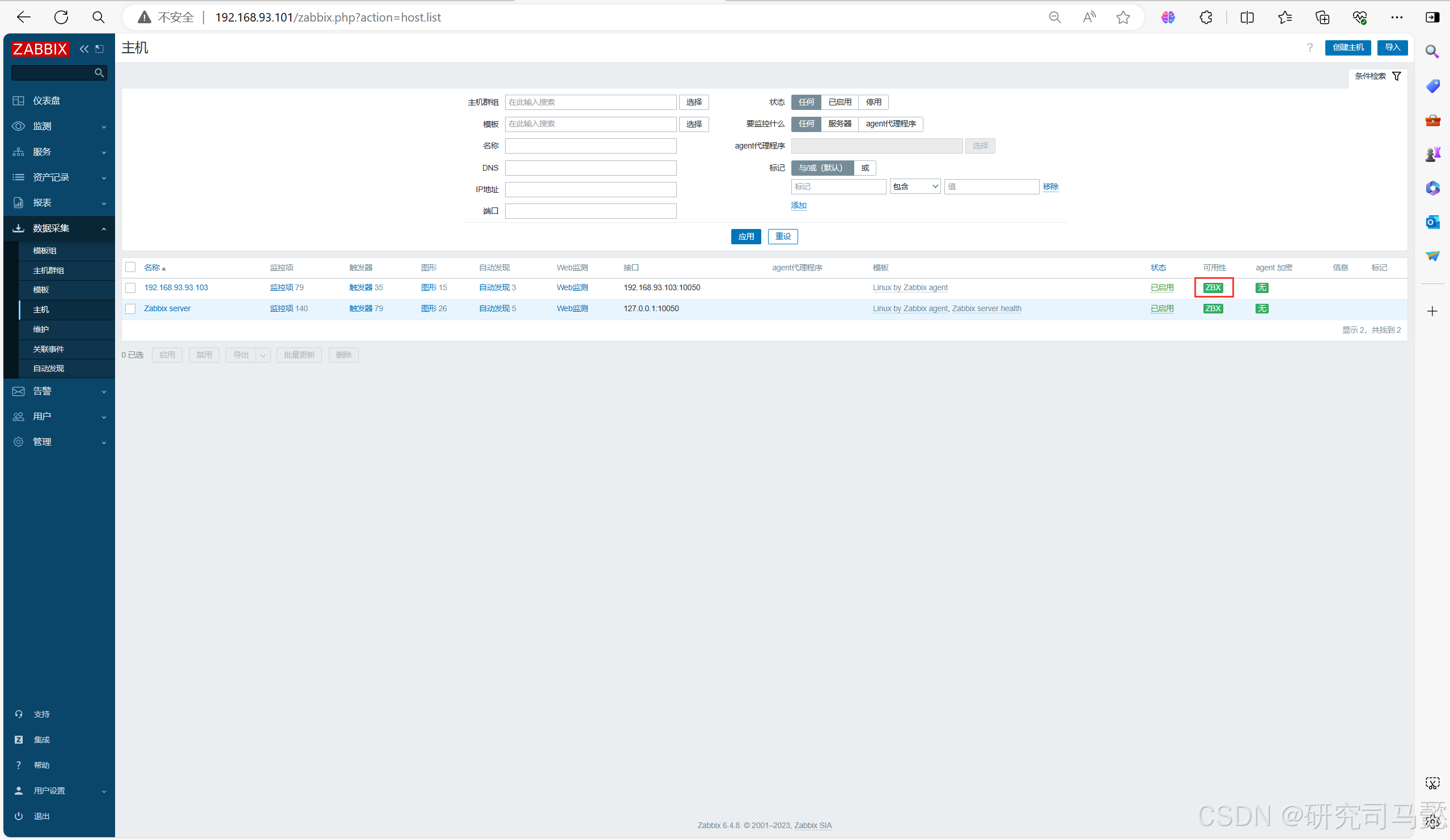
Task: Open the Copilot brain icon
Action: tap(1168, 17)
